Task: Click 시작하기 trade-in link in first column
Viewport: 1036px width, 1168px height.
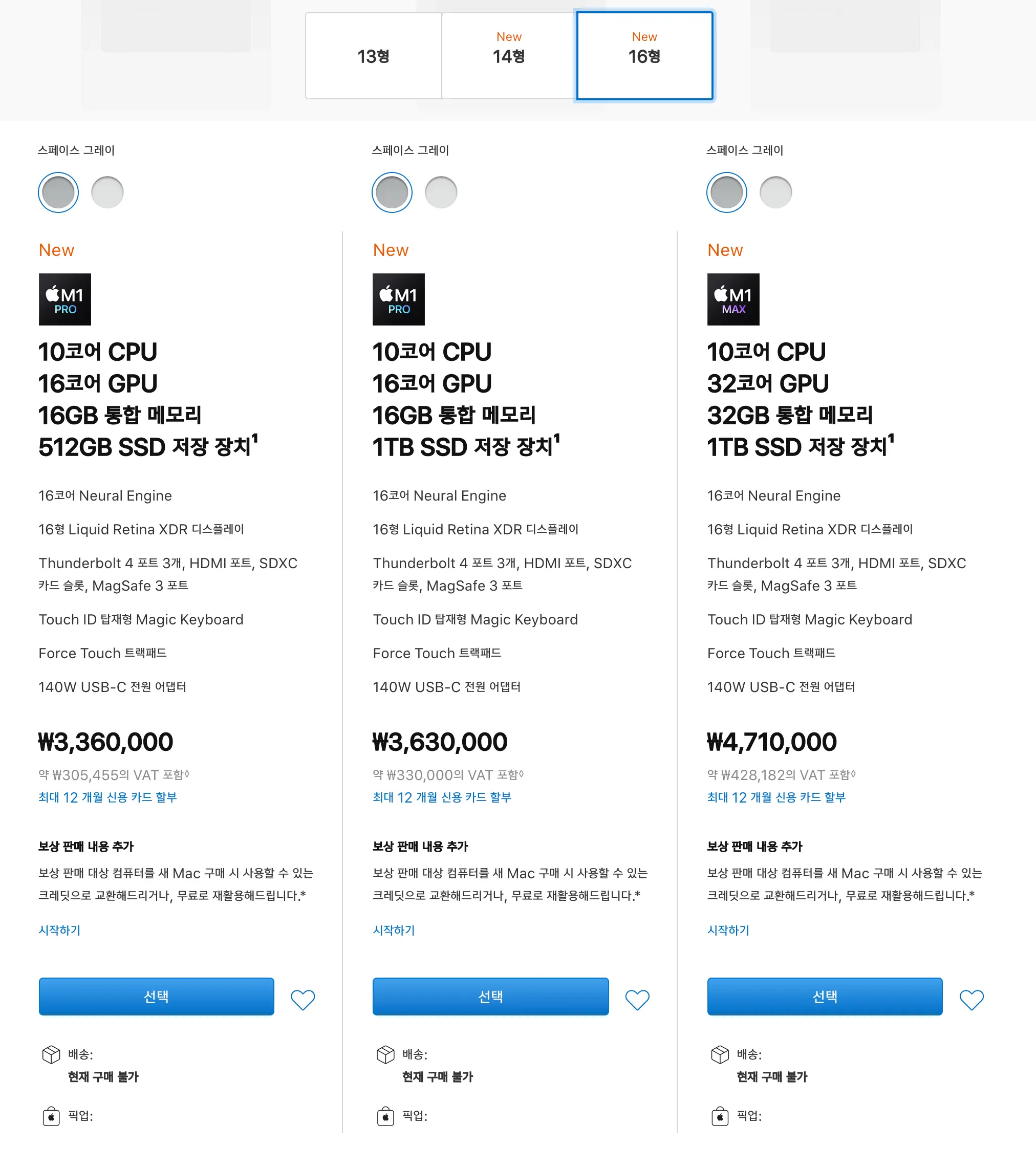Action: 59,931
